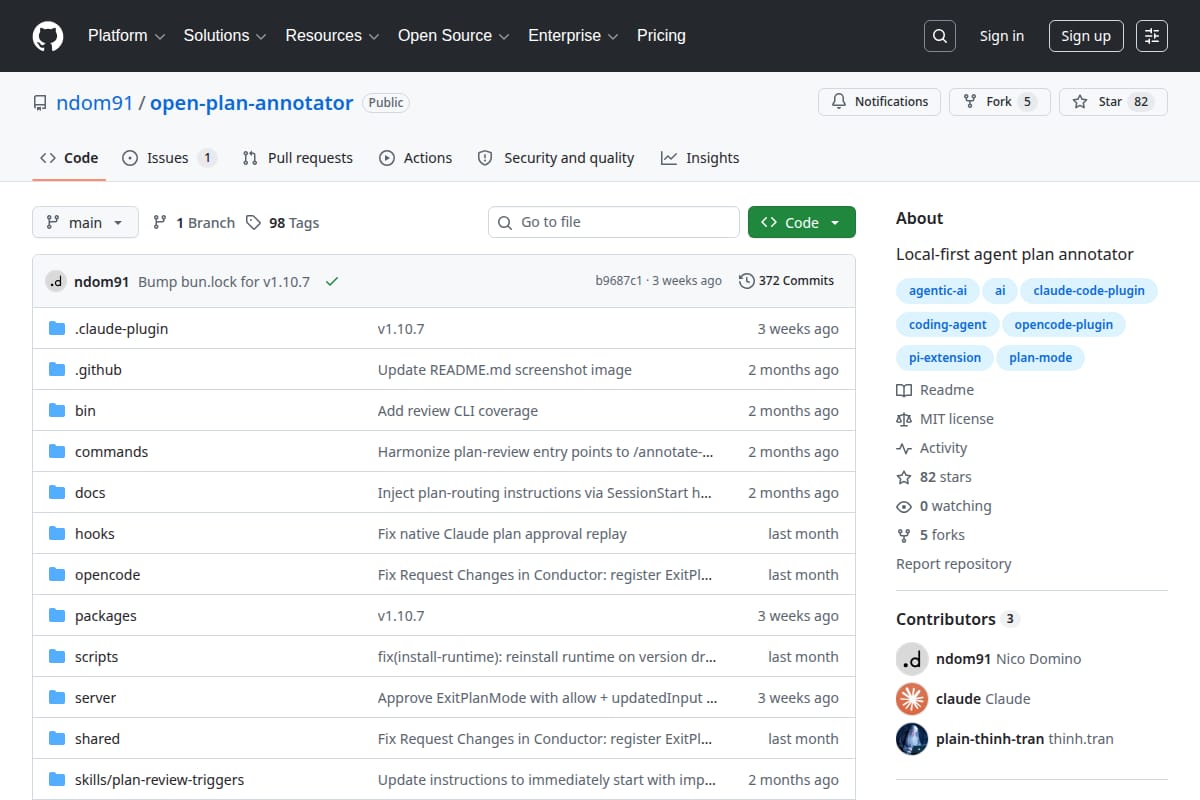
Task: Open the Platform dropdown menu
Action: point(125,36)
